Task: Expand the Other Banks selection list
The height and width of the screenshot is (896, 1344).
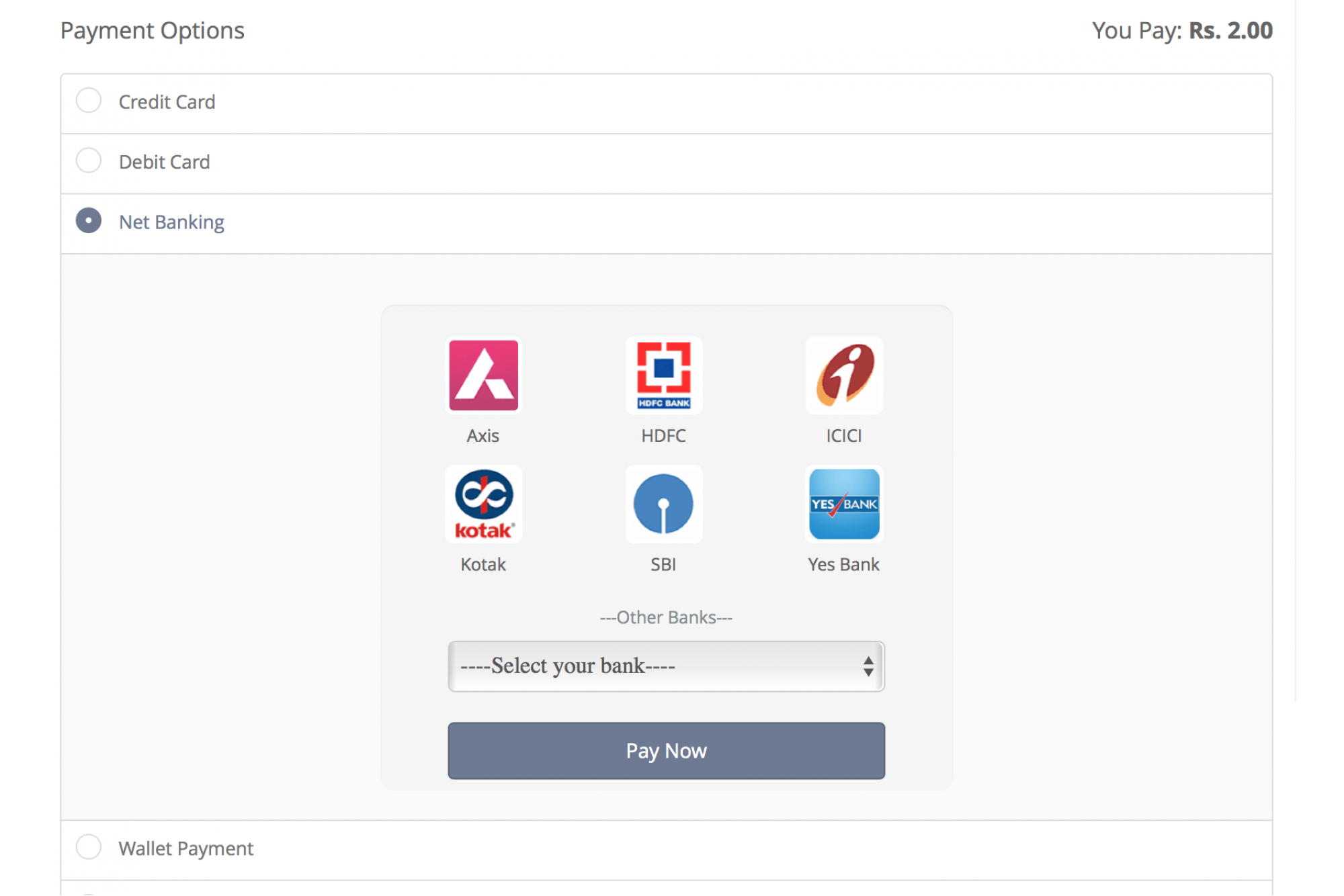Action: coord(666,666)
